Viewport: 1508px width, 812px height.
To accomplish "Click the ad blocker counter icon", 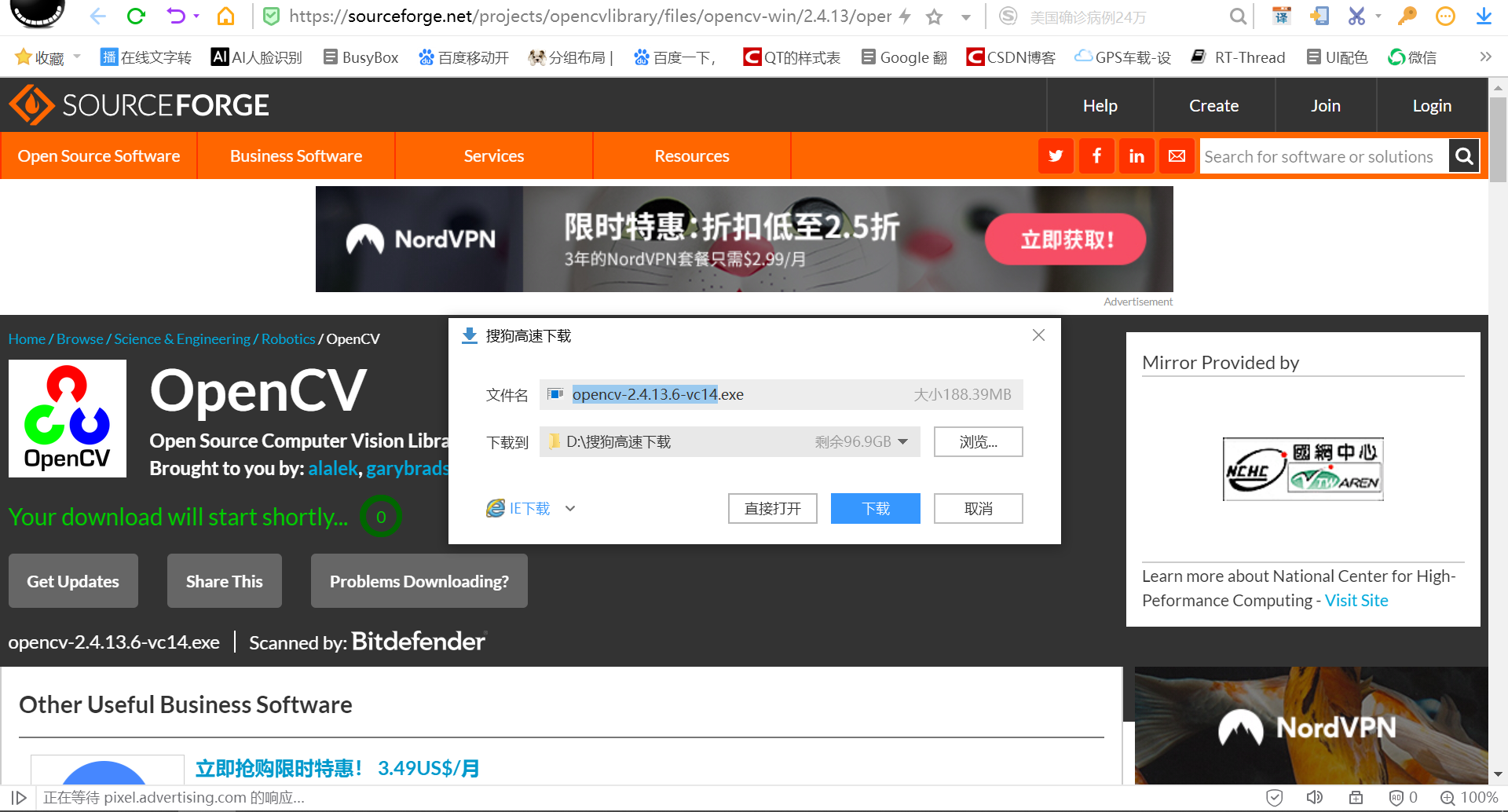I will (1403, 798).
